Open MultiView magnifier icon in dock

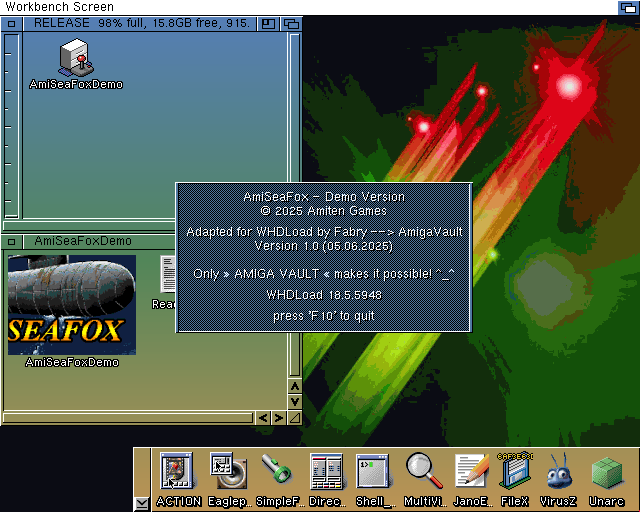coord(424,470)
